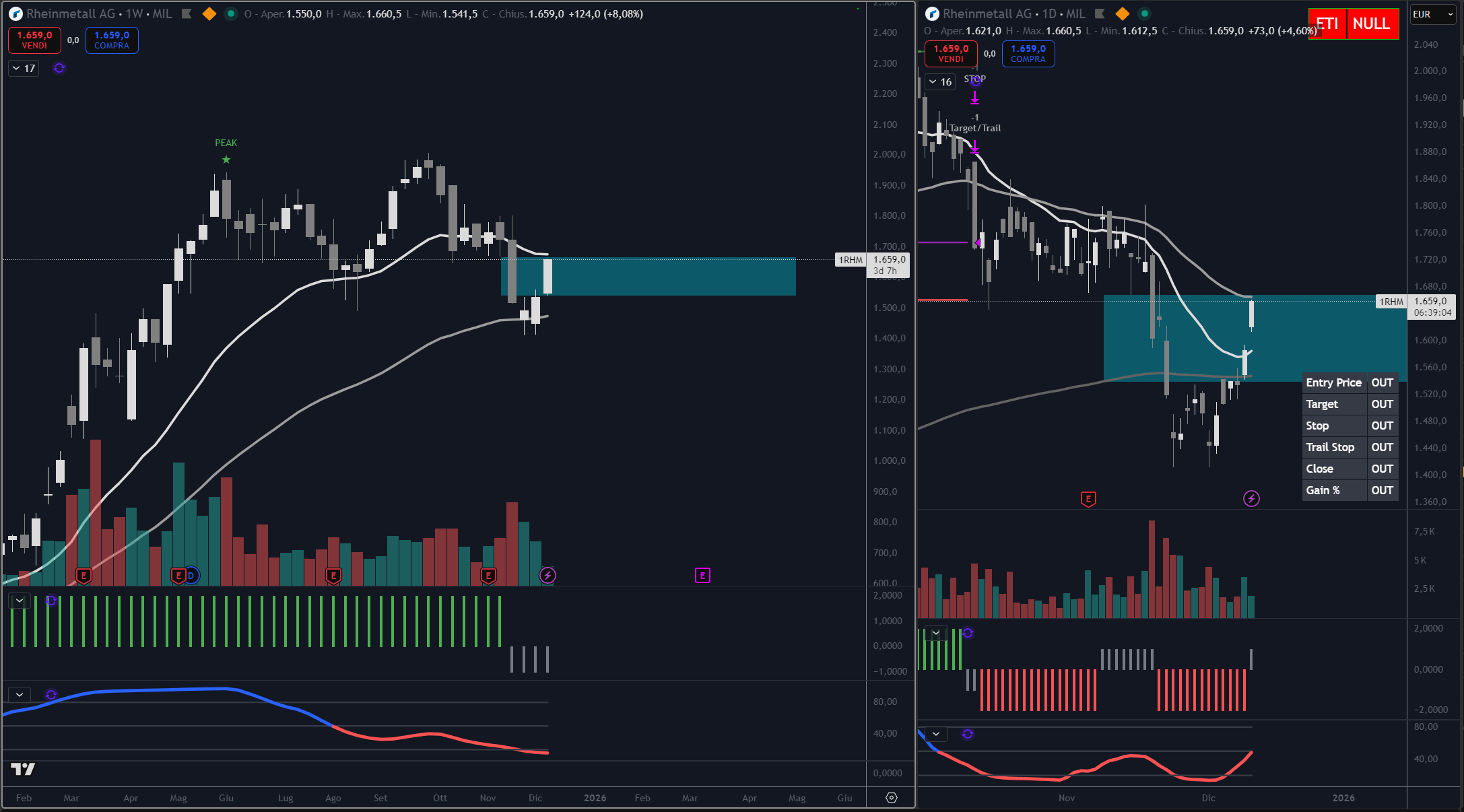Click the red VENDI sell button on the weekly chart

[x=34, y=40]
